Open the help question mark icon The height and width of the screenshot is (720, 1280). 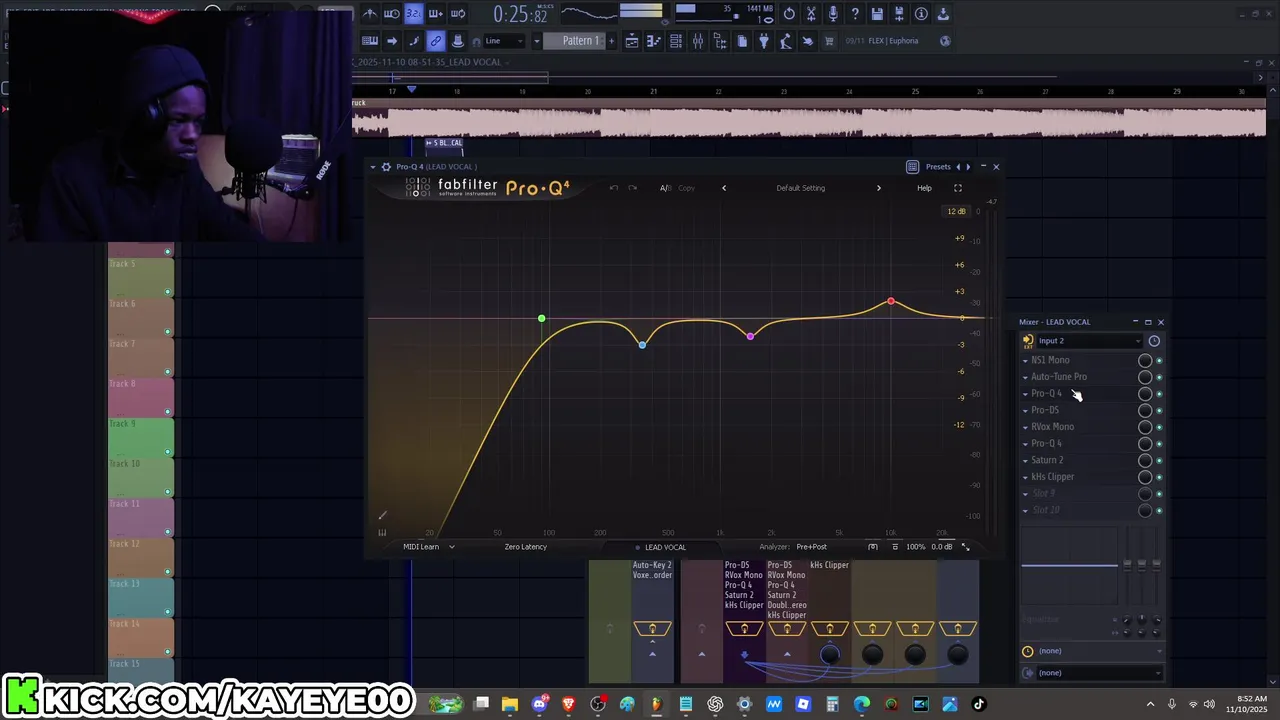click(855, 14)
